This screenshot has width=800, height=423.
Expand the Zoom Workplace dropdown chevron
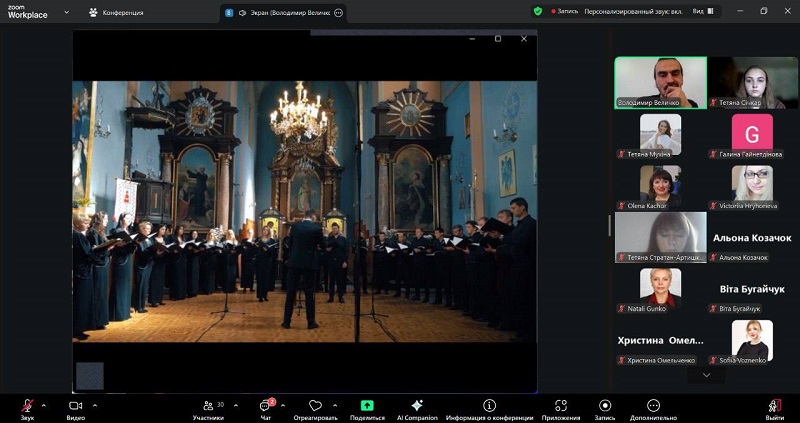tap(67, 12)
